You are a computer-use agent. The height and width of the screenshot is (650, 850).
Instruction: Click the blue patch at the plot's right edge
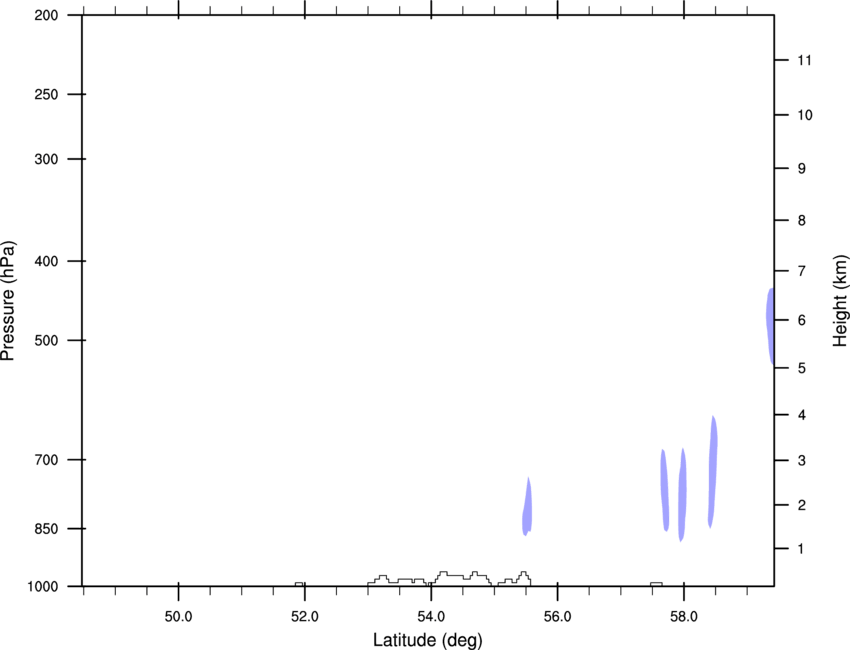tap(770, 326)
